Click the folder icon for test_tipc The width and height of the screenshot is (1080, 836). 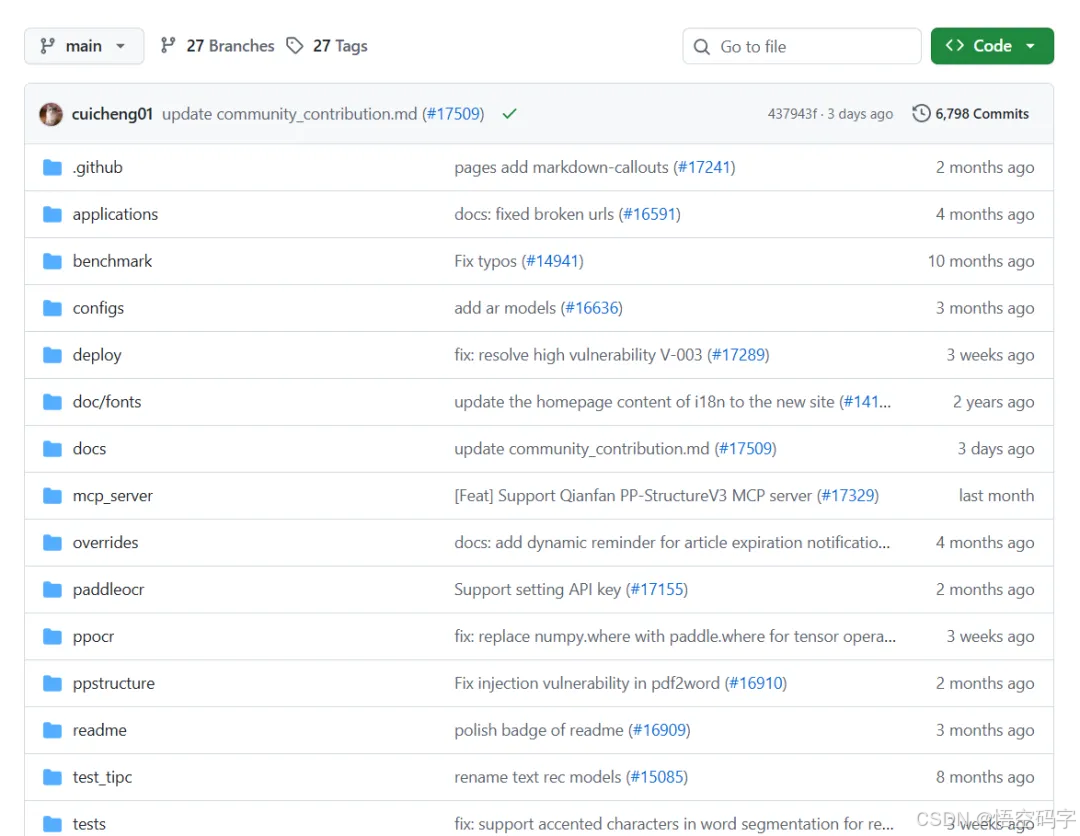coord(52,777)
